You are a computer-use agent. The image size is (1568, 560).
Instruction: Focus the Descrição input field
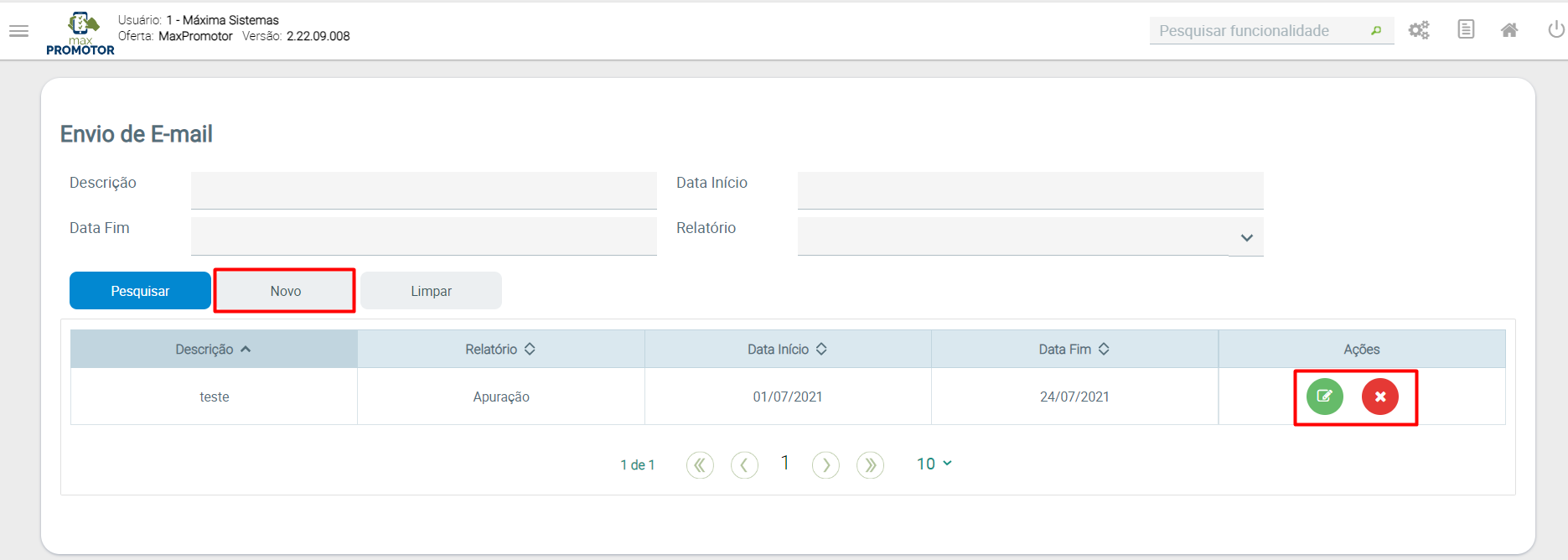423,190
